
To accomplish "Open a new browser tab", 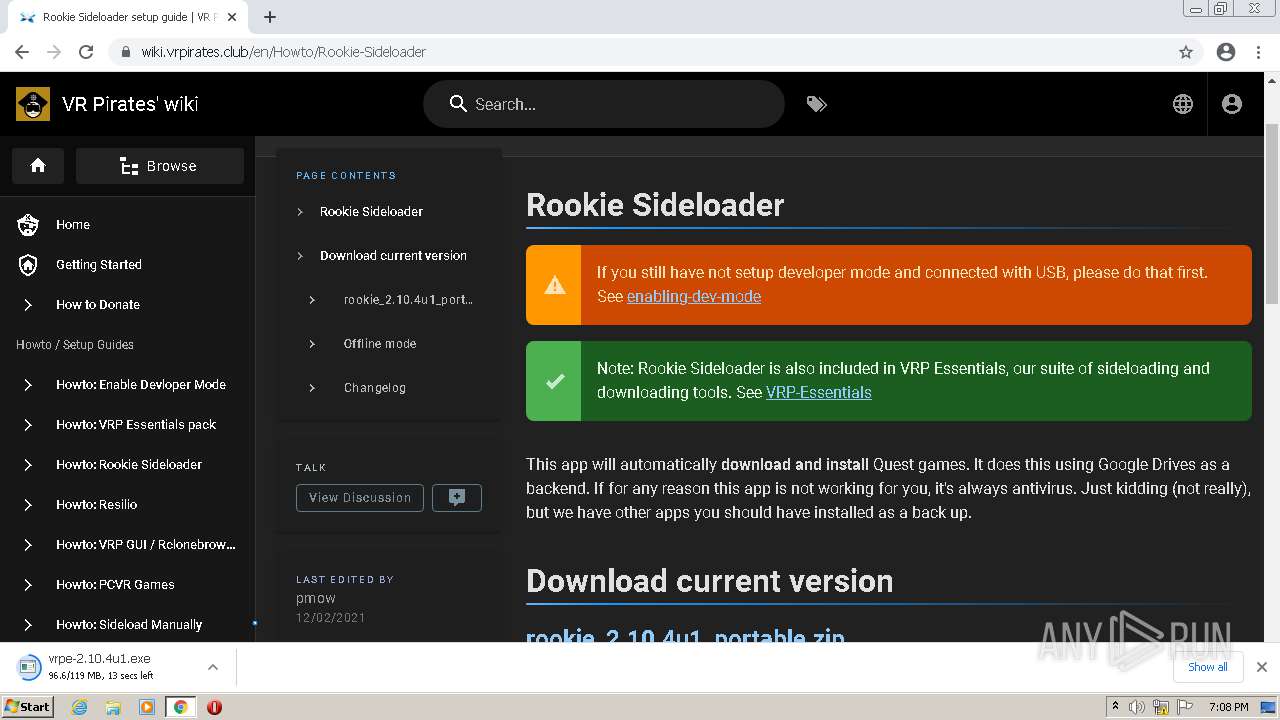I will [x=270, y=17].
